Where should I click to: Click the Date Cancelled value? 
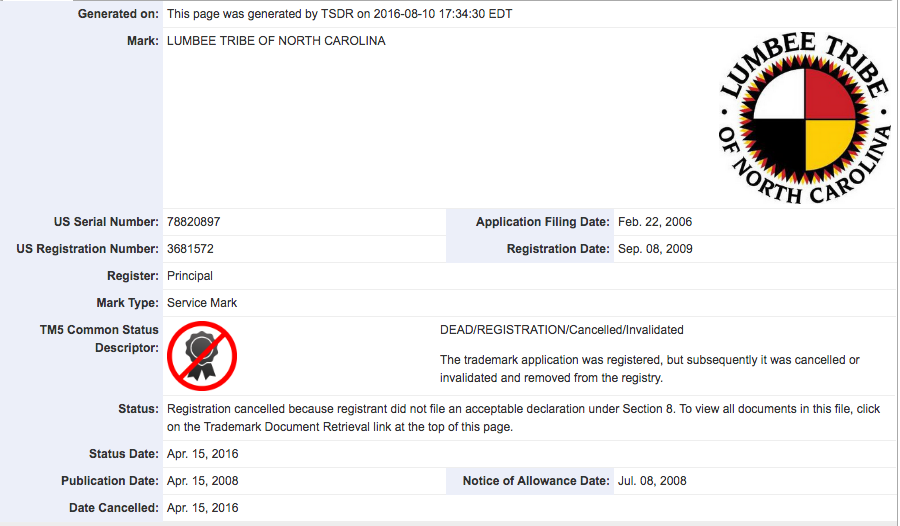pos(203,508)
